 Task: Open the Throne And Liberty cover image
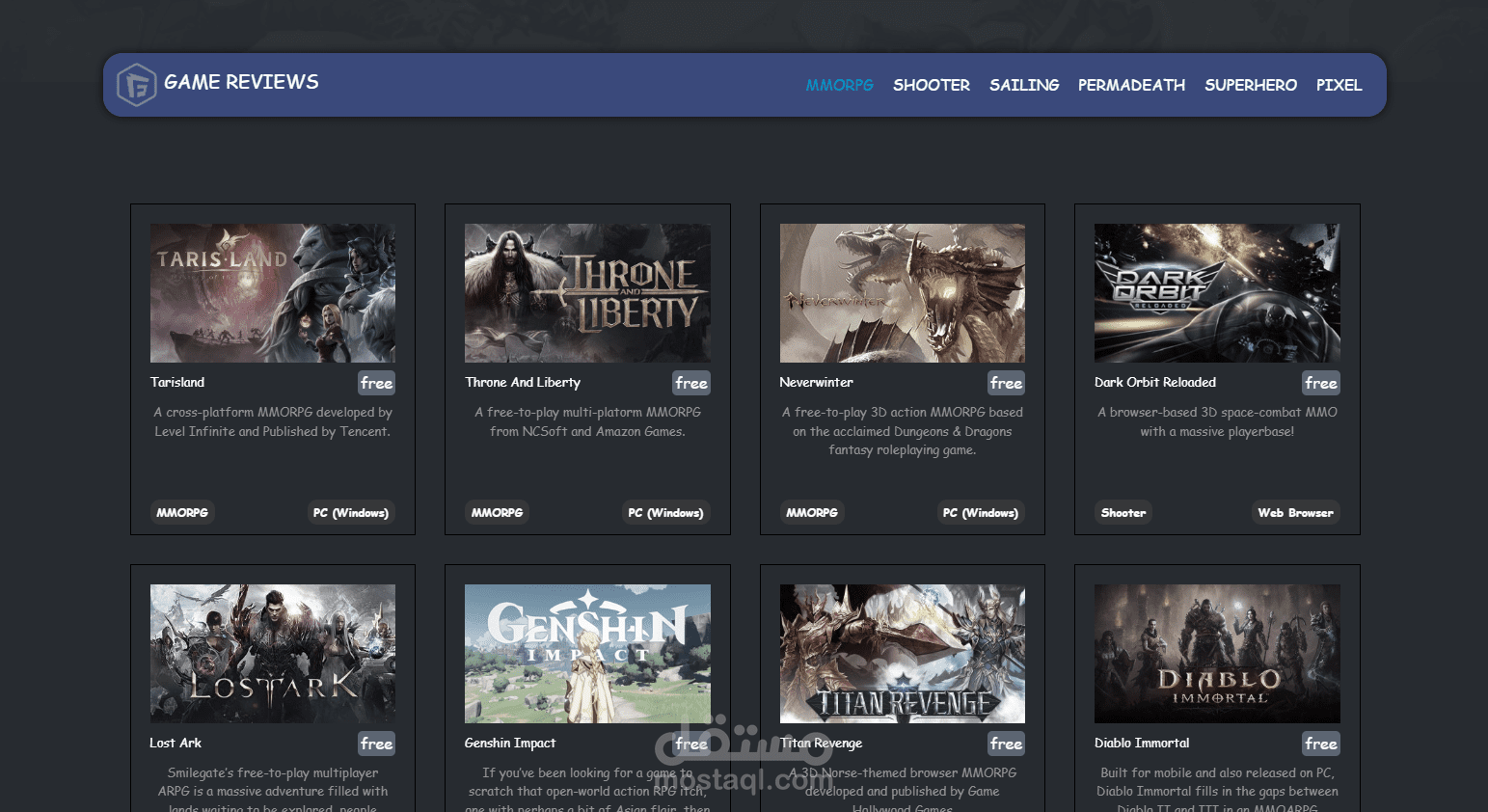pyautogui.click(x=587, y=293)
